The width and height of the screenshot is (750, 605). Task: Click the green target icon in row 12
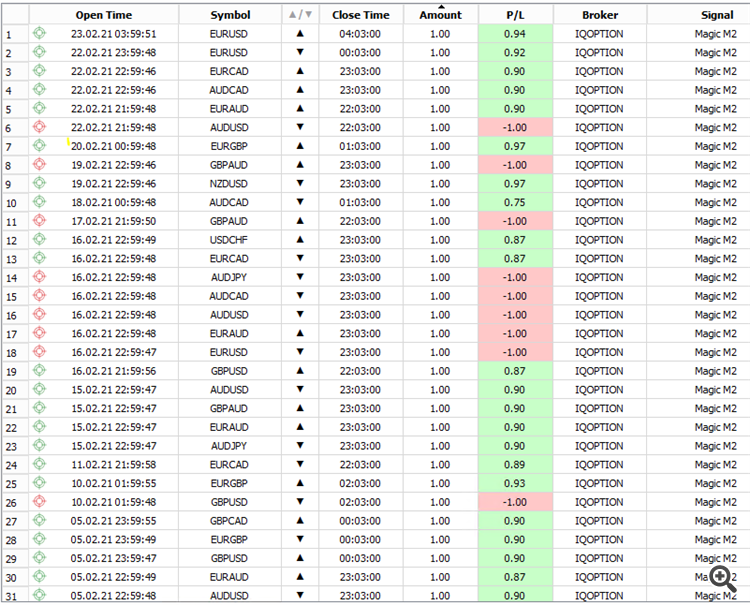pyautogui.click(x=39, y=240)
